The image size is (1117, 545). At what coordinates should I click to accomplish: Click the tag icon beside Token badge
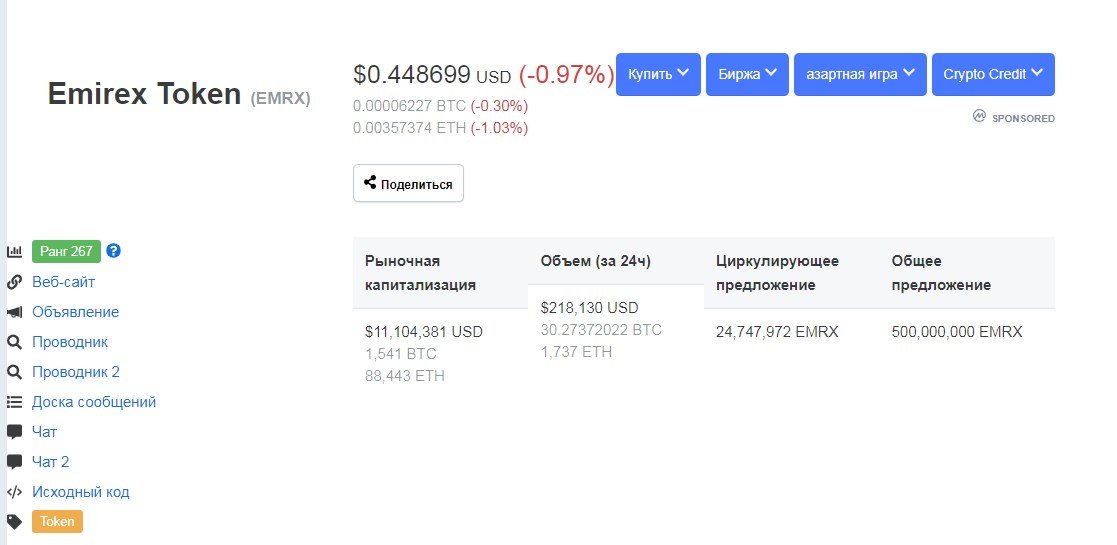(x=14, y=521)
